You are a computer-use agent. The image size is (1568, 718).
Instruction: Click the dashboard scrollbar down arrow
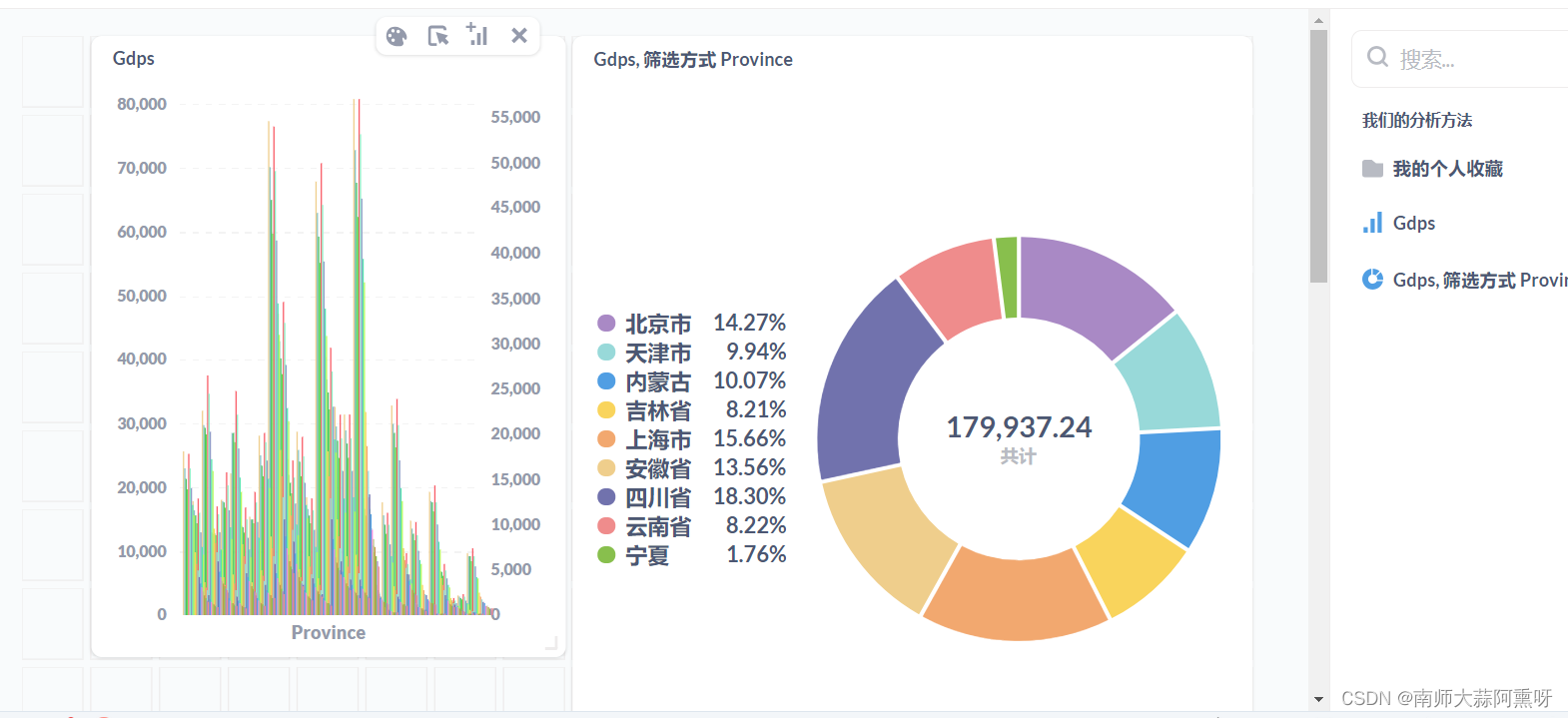point(1318,699)
